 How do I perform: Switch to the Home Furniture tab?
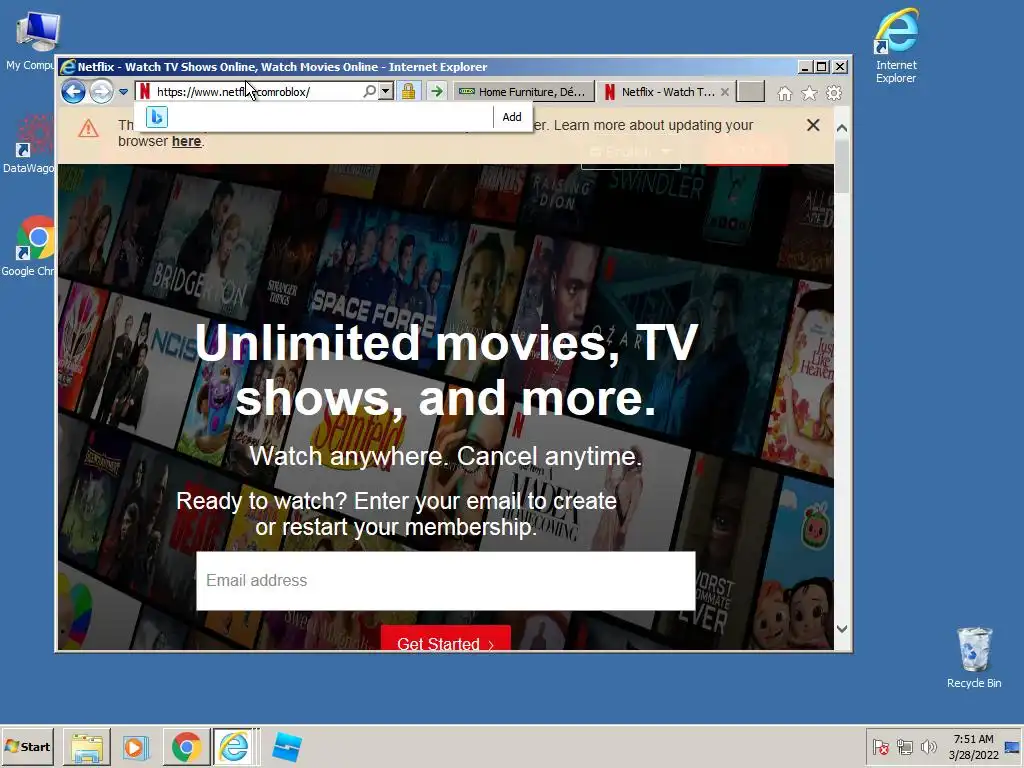523,92
